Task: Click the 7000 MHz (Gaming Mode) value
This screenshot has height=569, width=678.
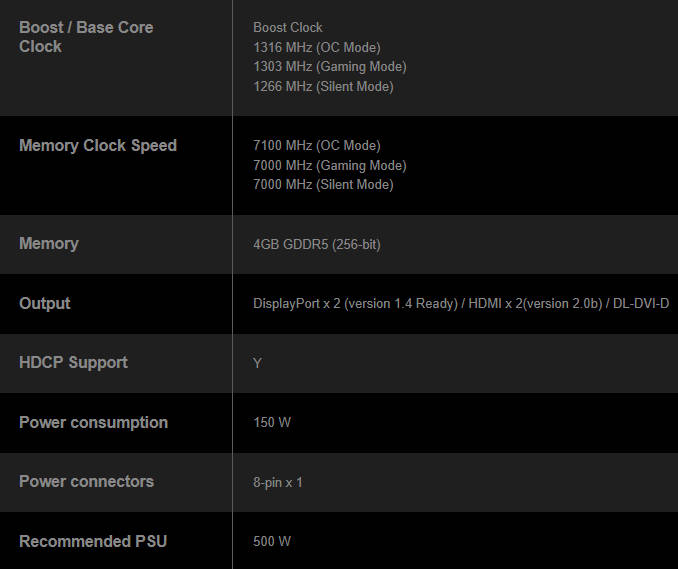Action: 330,165
